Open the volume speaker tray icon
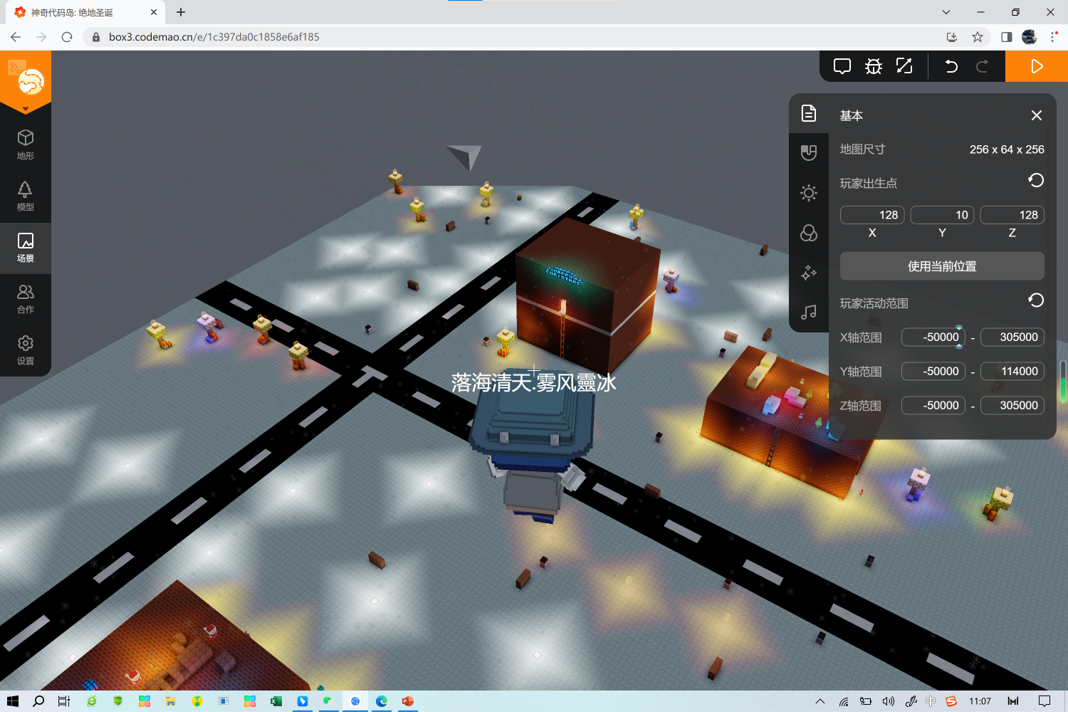1068x712 pixels. [x=888, y=701]
